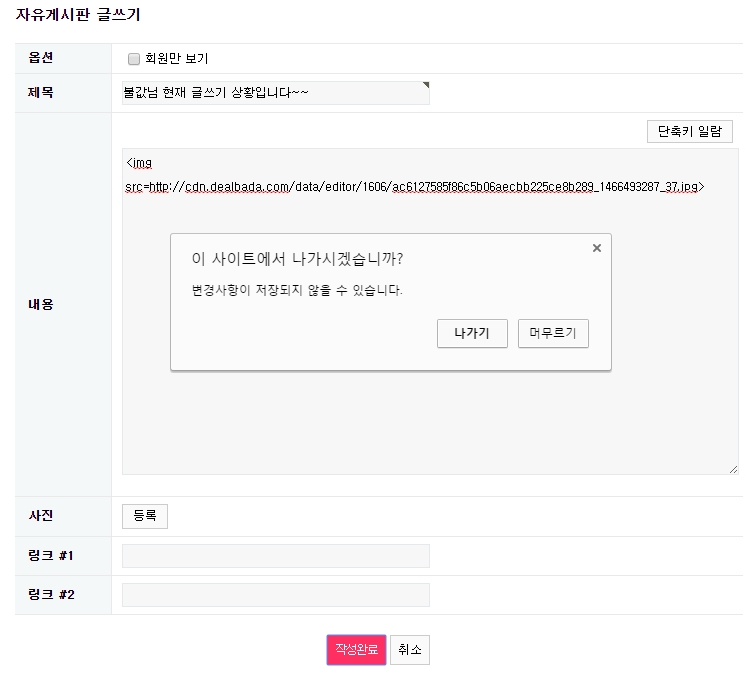This screenshot has height=673, width=756.
Task: Open the 단축키 일람 shortcut list
Action: click(x=689, y=131)
